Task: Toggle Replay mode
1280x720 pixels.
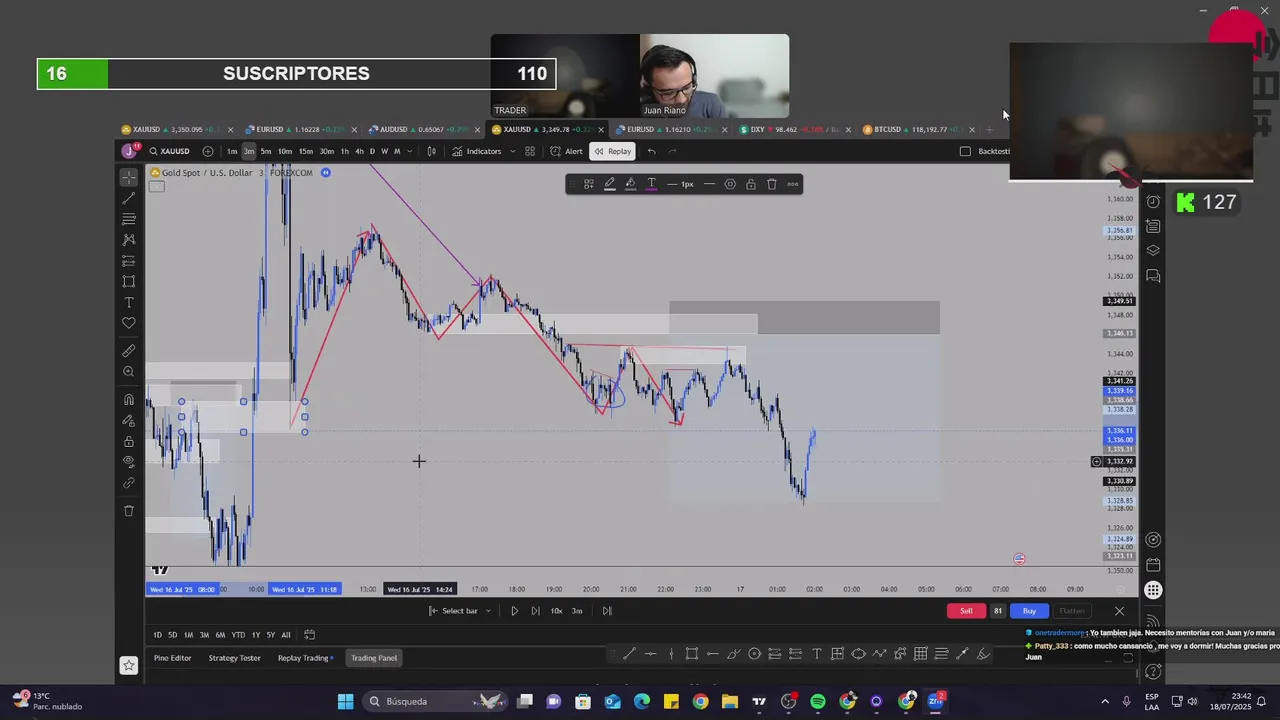Action: click(612, 151)
